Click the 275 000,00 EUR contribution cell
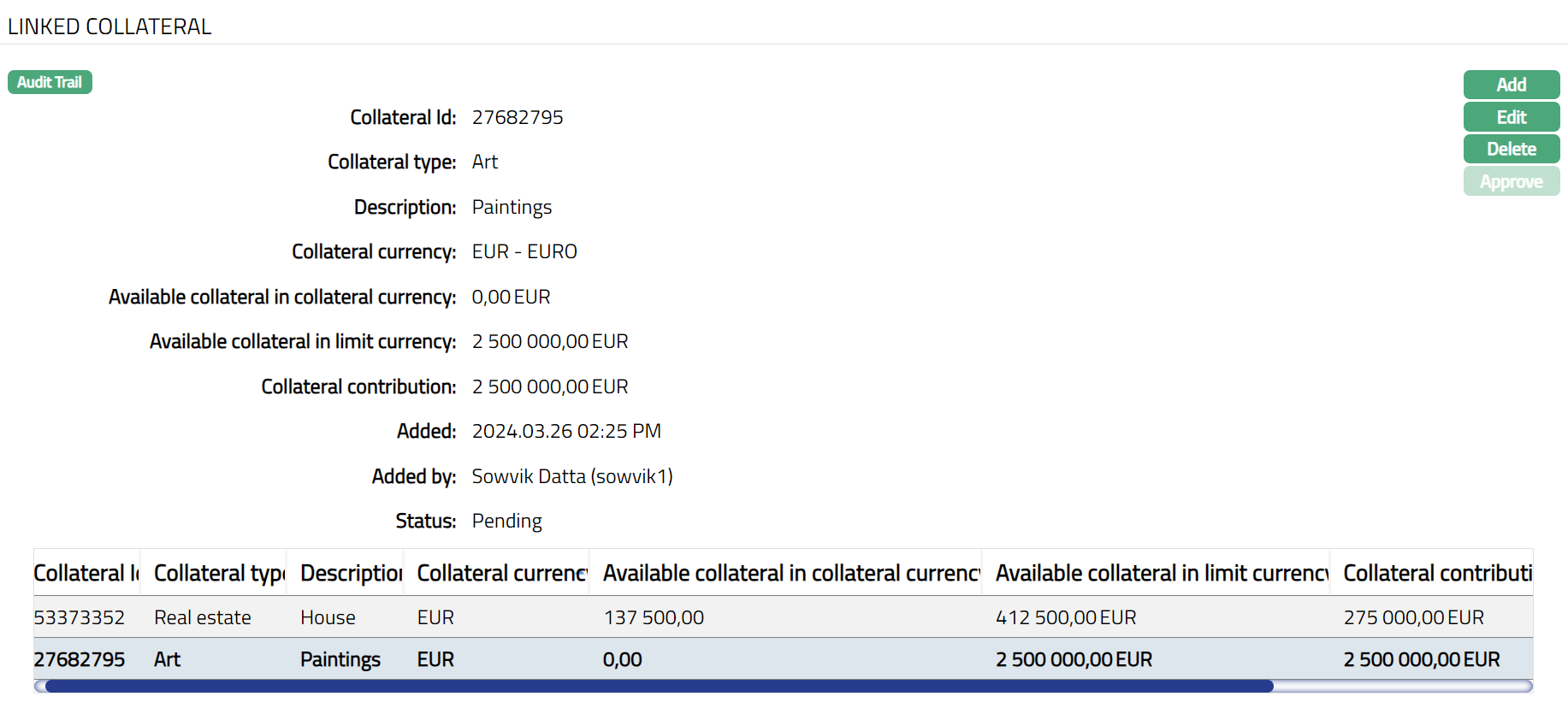 tap(1413, 617)
